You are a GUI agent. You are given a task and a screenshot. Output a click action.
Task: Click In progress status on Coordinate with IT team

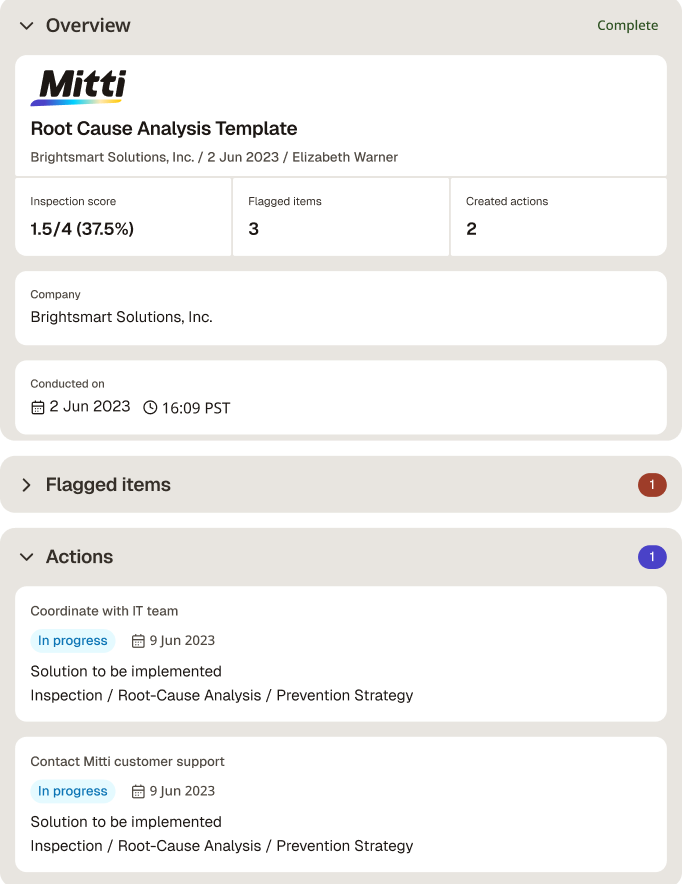tap(73, 641)
